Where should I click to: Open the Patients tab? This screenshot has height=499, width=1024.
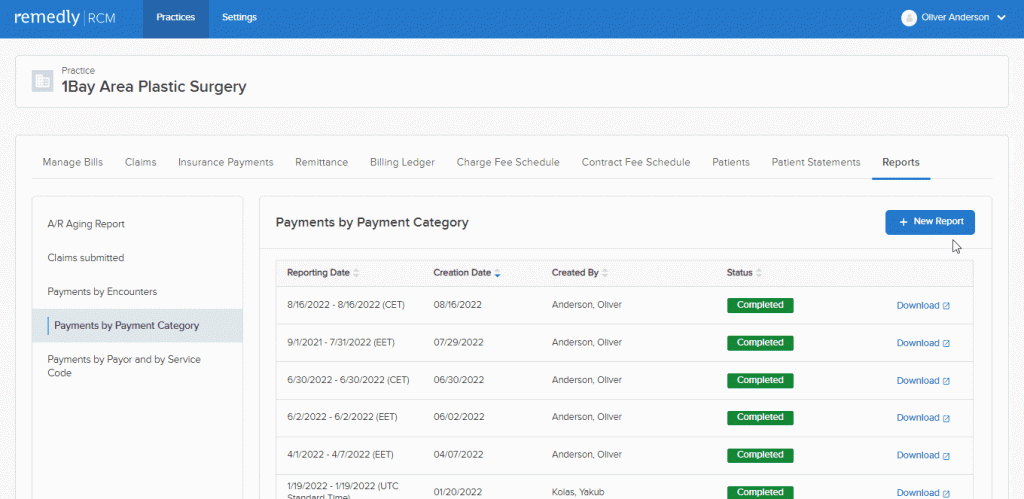click(731, 162)
